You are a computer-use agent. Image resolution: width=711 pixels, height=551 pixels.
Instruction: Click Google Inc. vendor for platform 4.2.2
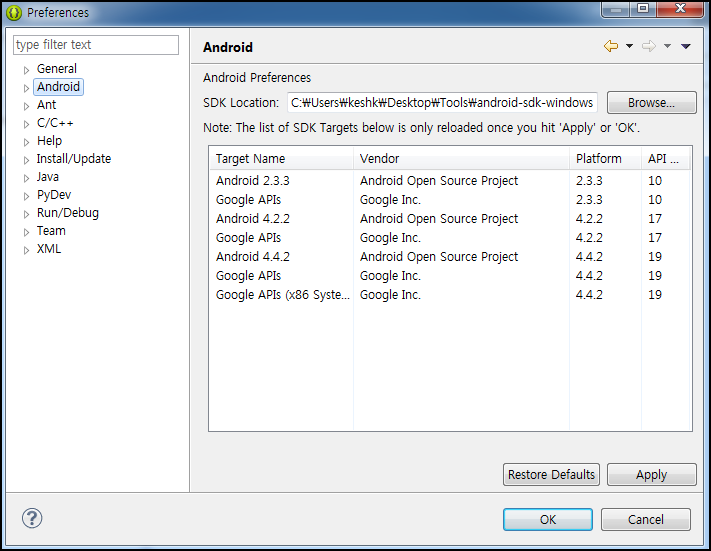pos(390,238)
